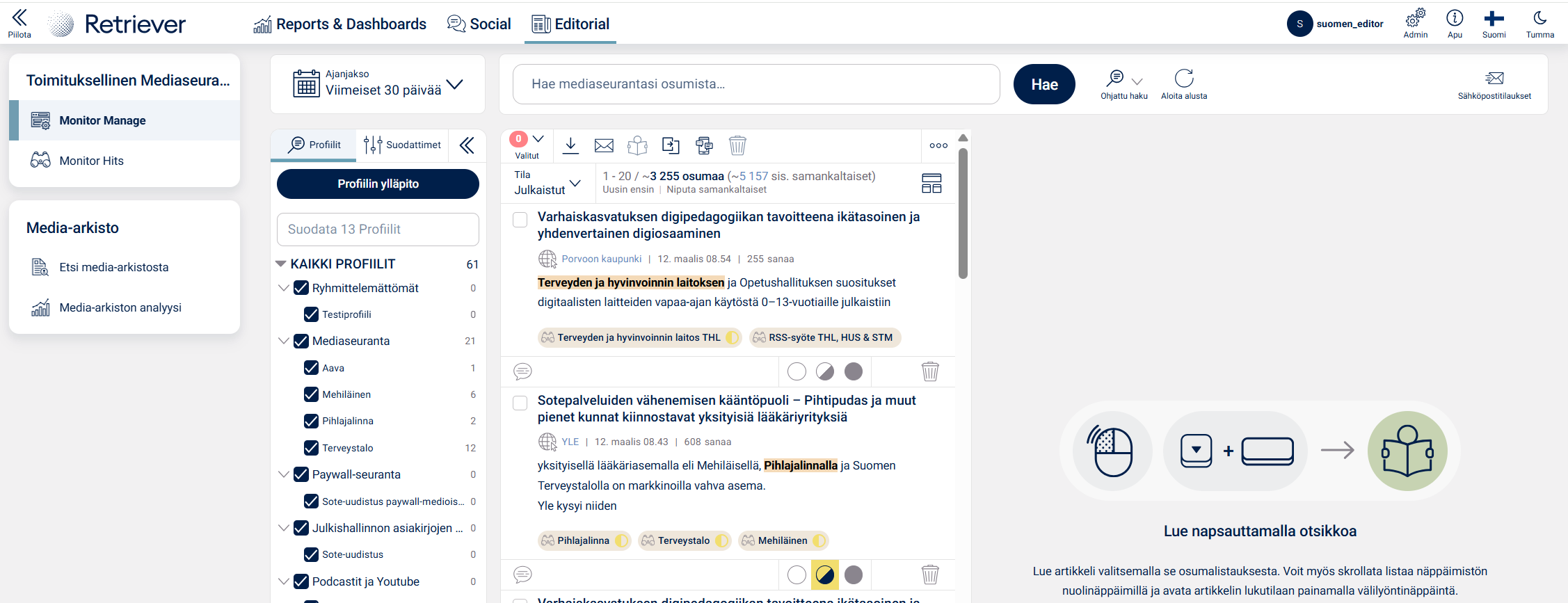
Task: Collapse the Mediaseuranta group chevron
Action: 283,341
